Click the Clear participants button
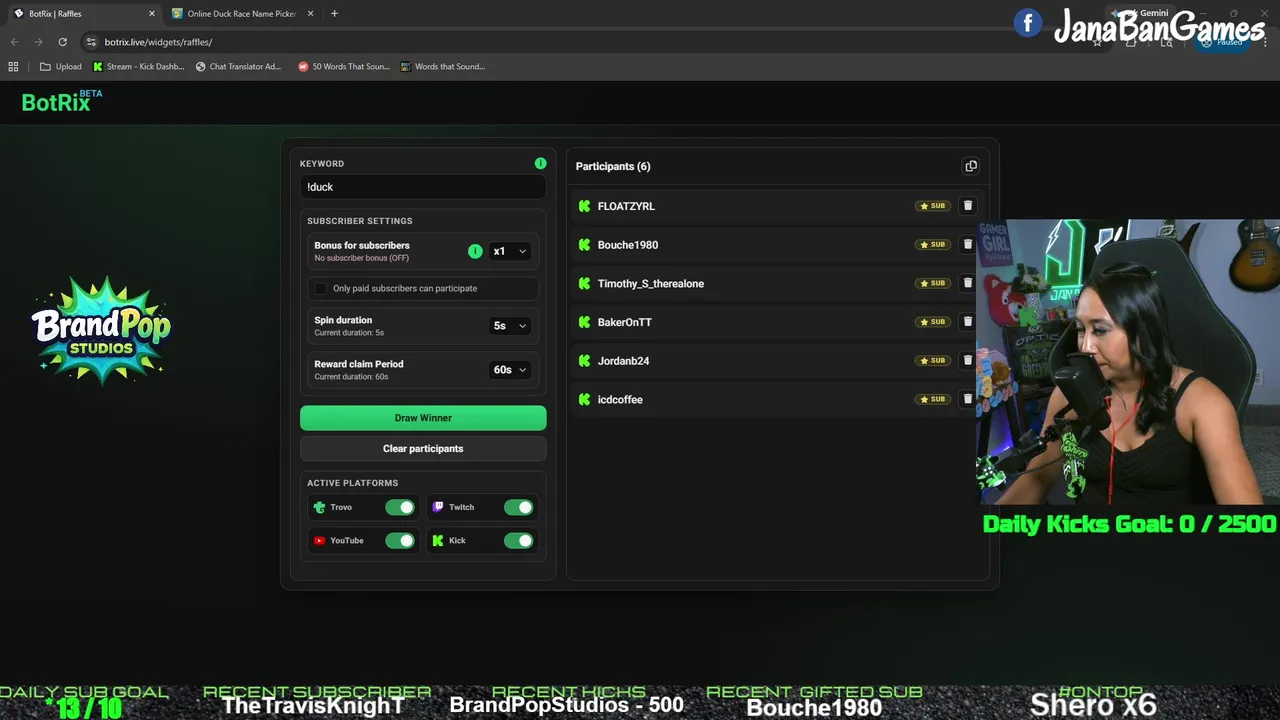Screen dimensions: 1280x720 coord(423,448)
